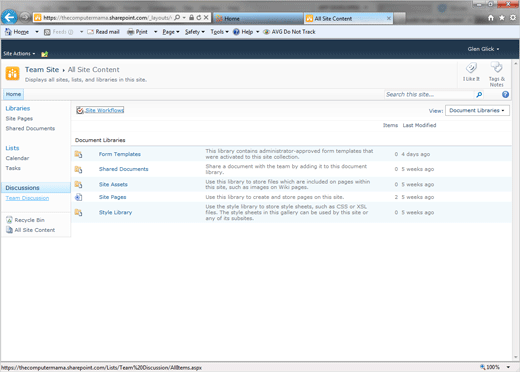Open Tasks from the Lists section
The height and width of the screenshot is (372, 520).
[13, 168]
